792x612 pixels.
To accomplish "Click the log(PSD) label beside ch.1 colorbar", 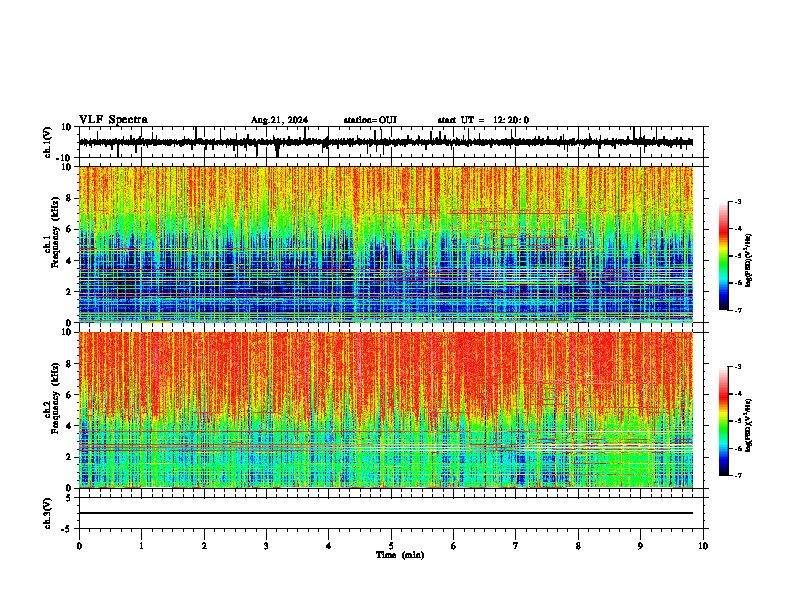I will pyautogui.click(x=748, y=260).
